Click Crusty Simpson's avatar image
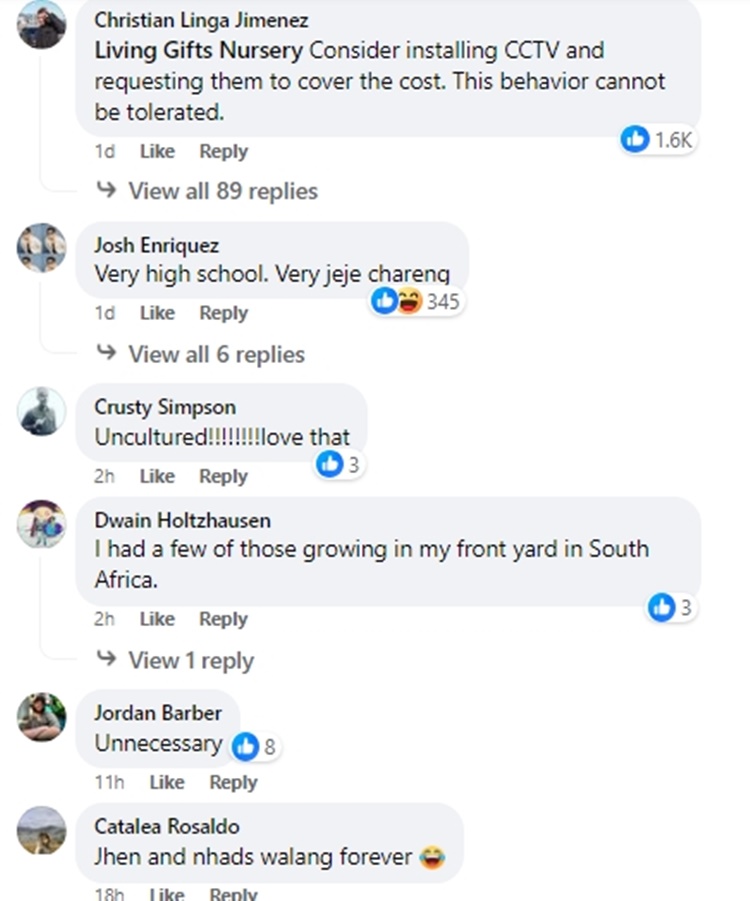This screenshot has height=901, width=750. (42, 411)
